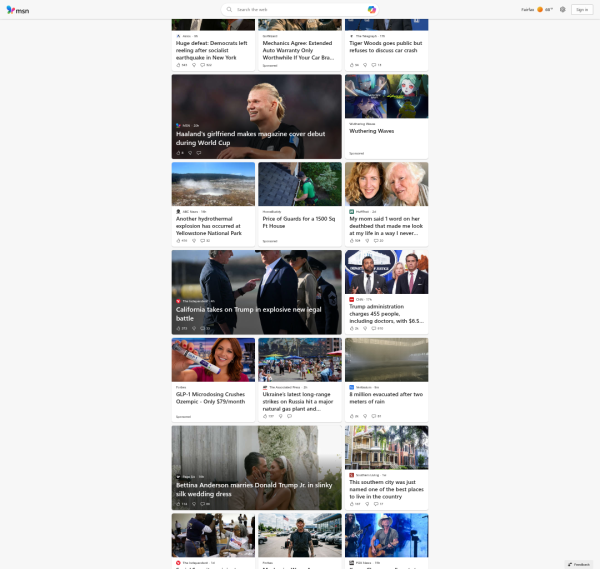Dislike the Democrats socialist earthquake article
The height and width of the screenshot is (569, 600).
(194, 65)
